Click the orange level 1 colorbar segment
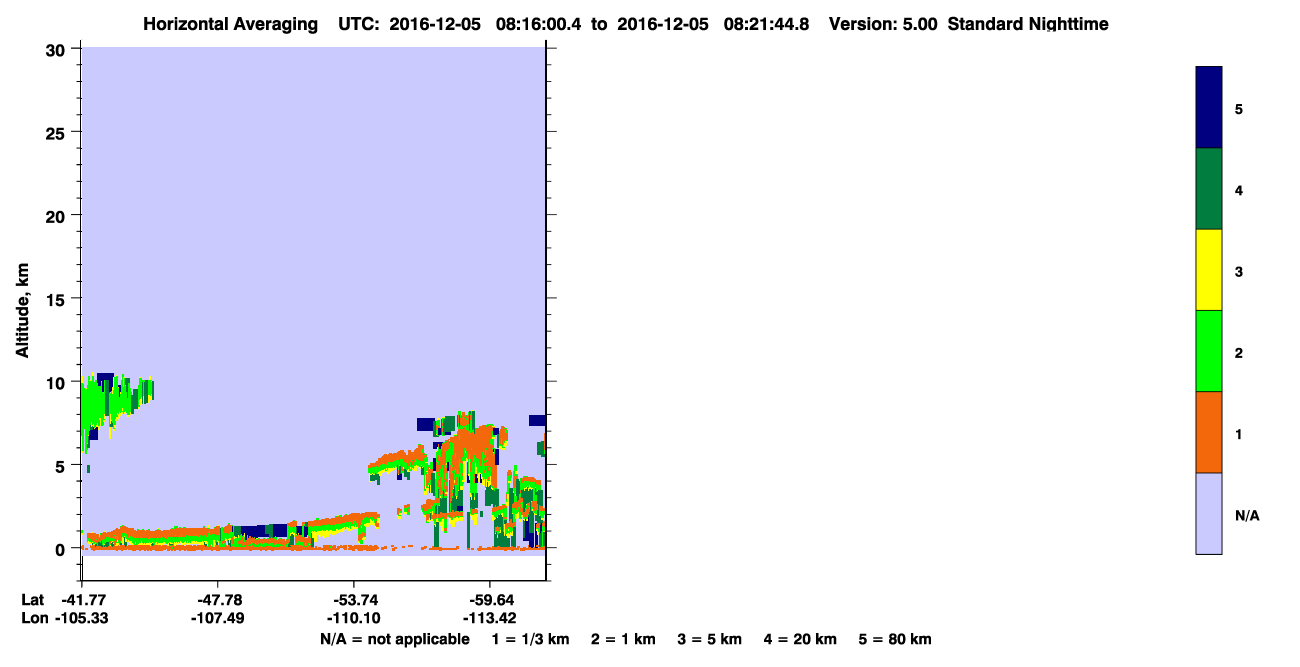The width and height of the screenshot is (1300, 667). click(x=1209, y=432)
